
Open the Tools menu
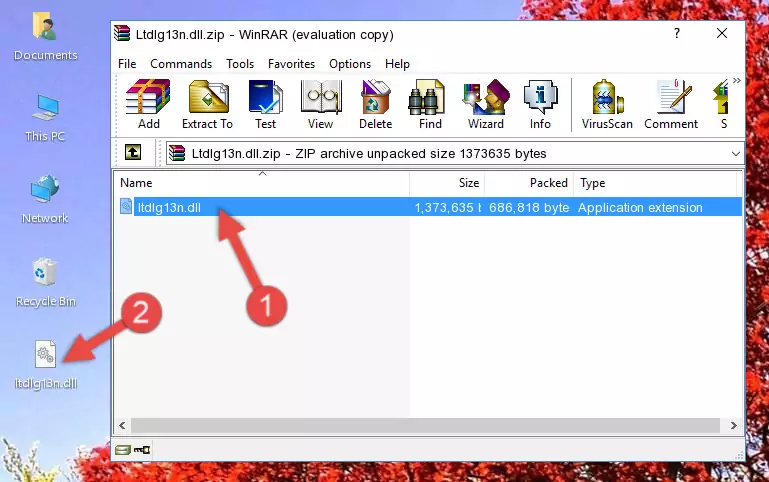[240, 64]
